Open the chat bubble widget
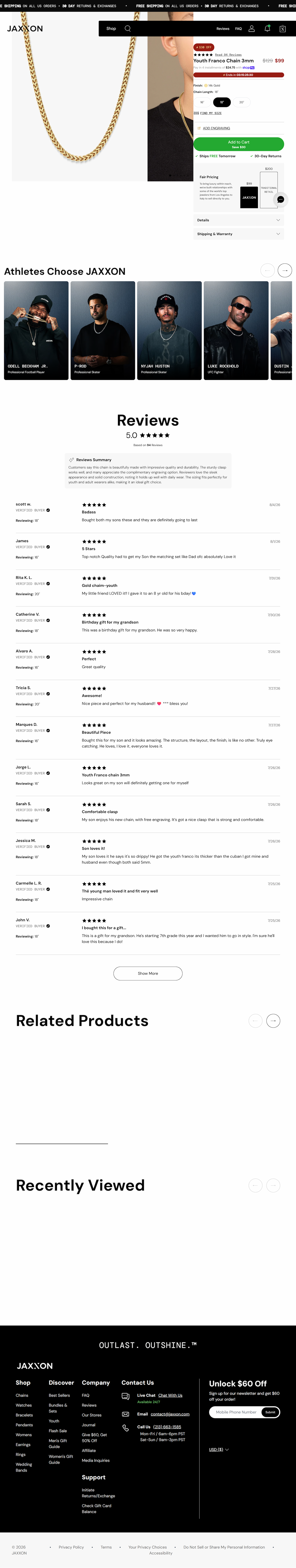The width and height of the screenshot is (296, 1568). click(x=280, y=199)
